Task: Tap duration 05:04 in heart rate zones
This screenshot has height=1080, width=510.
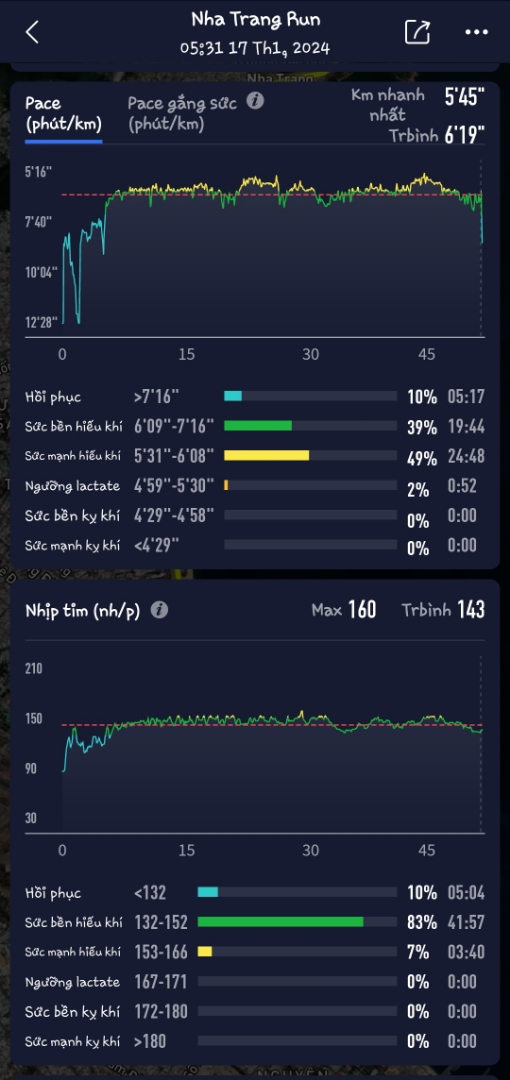Action: click(x=466, y=893)
